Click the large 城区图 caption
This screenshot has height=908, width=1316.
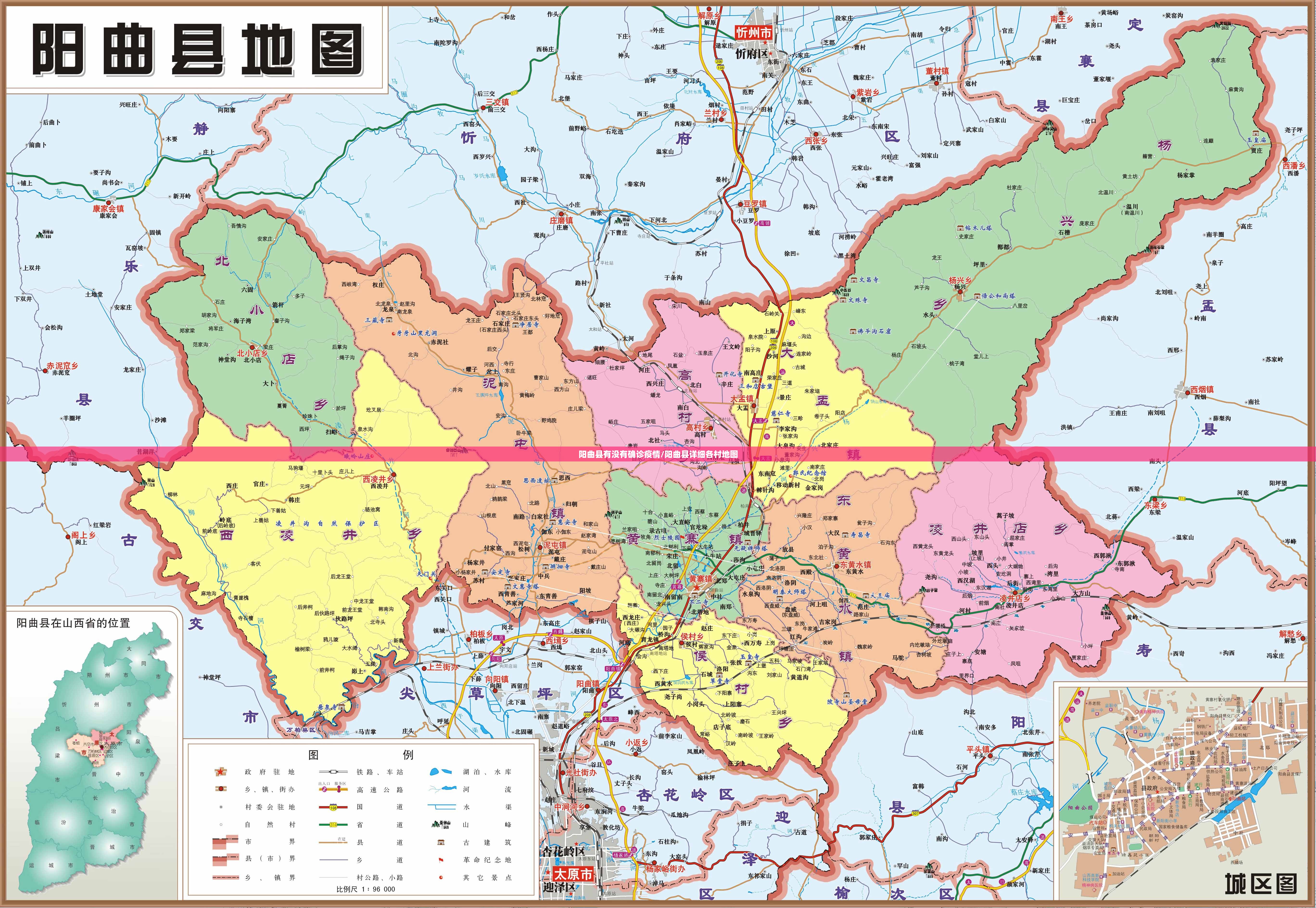pyautogui.click(x=1261, y=883)
